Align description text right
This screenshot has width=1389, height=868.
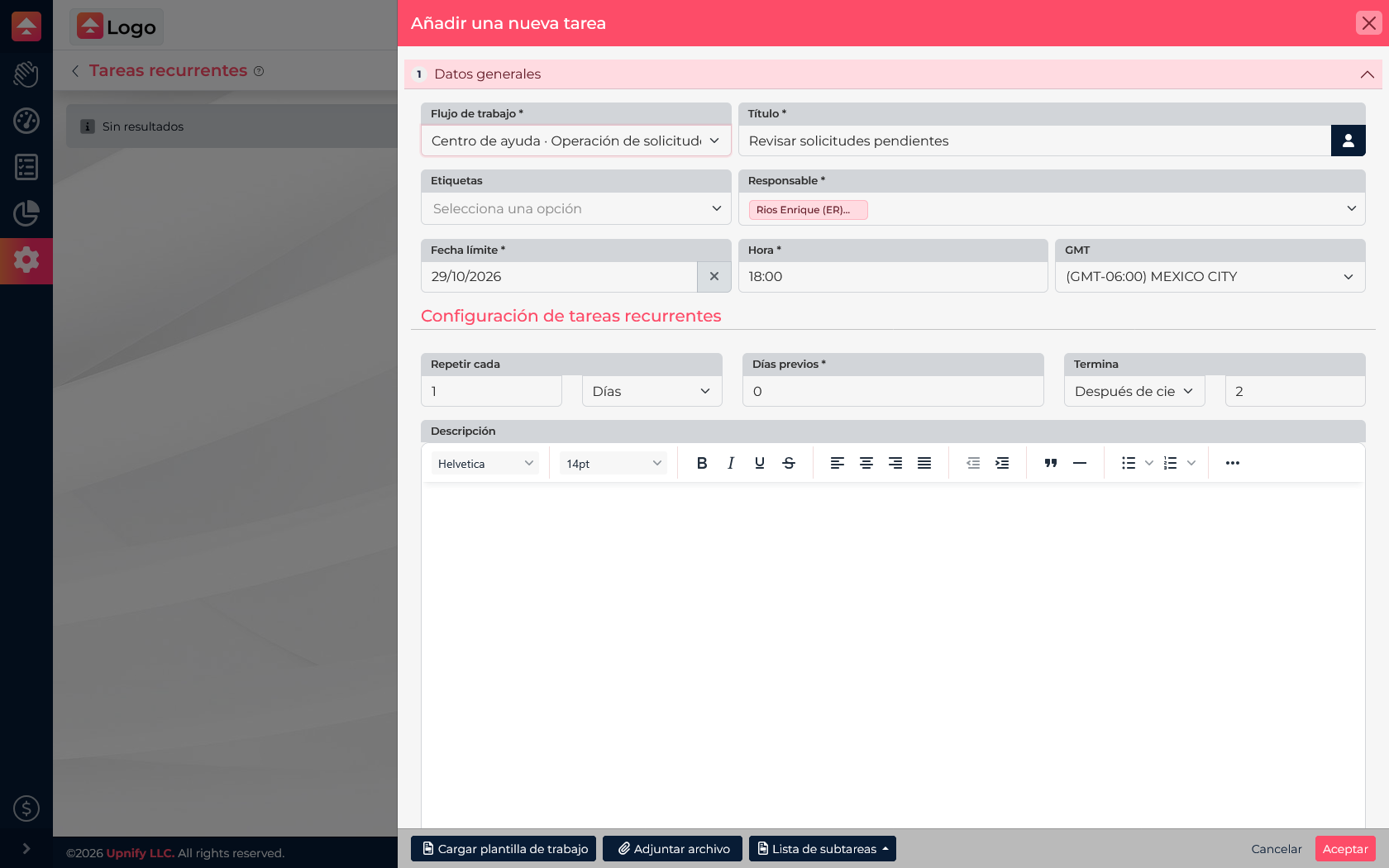click(895, 463)
